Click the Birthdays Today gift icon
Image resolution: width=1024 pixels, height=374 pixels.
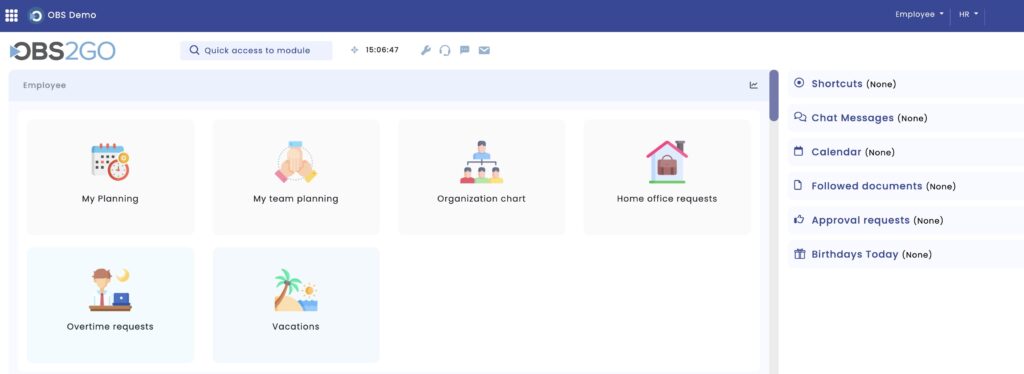[799, 254]
